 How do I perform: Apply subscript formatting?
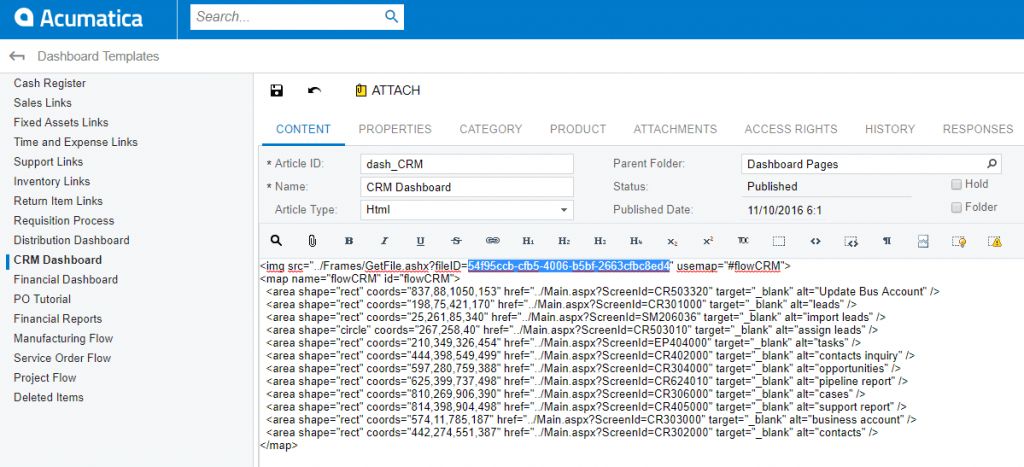click(672, 241)
